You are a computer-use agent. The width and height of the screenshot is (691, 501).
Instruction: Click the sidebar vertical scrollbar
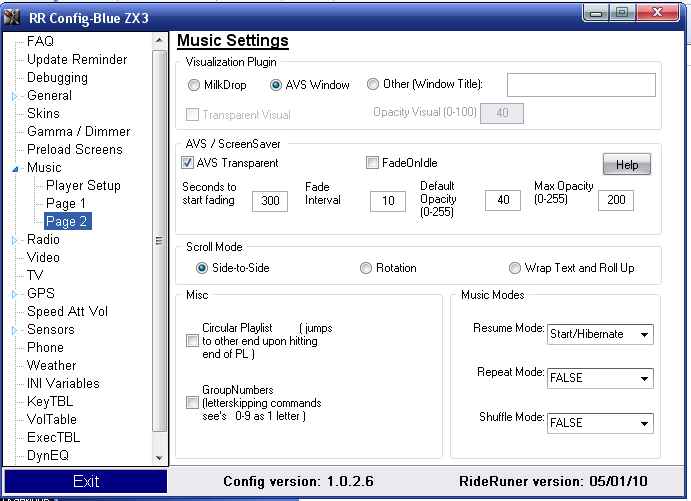click(159, 240)
